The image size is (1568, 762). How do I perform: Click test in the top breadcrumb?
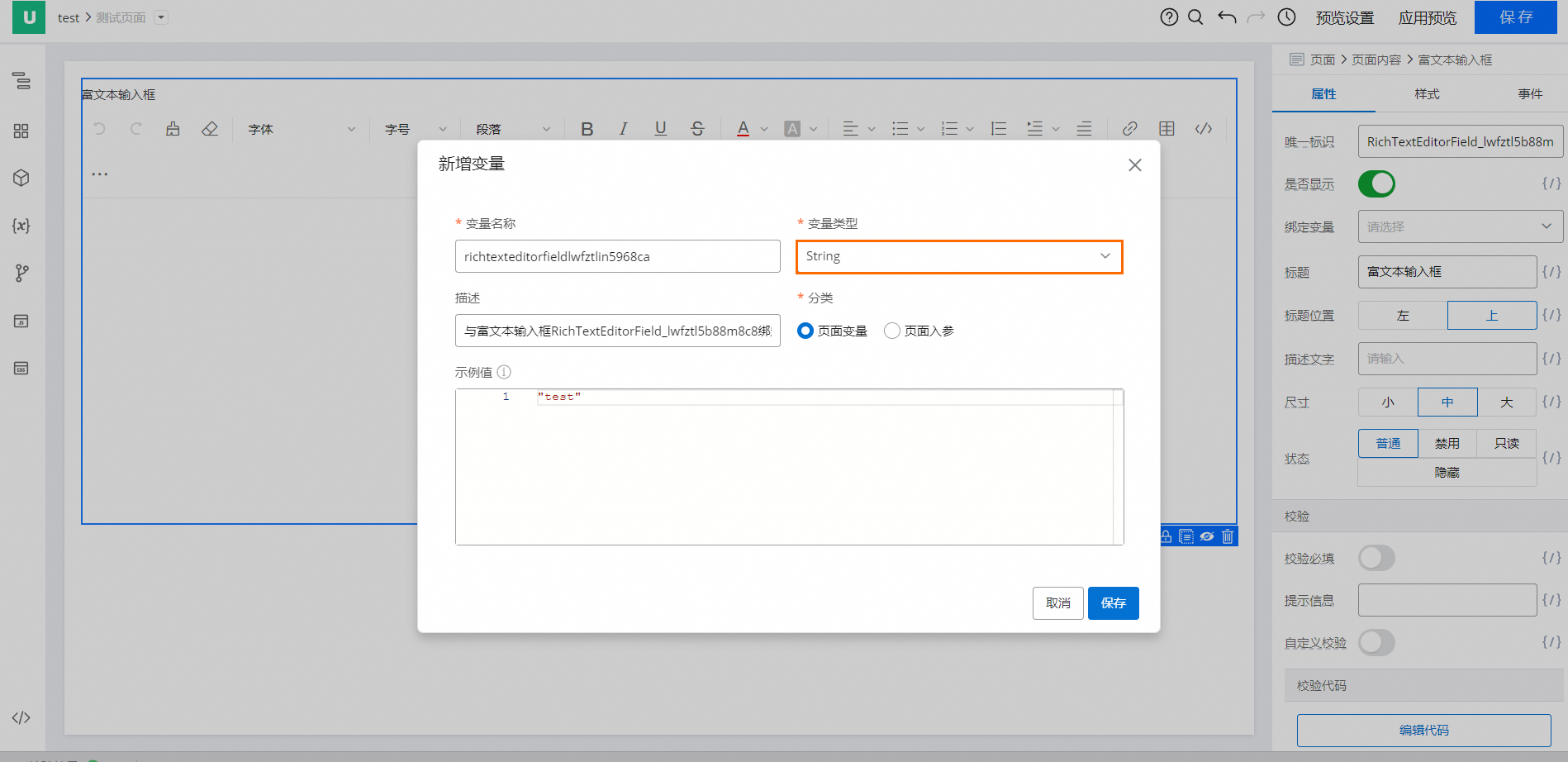coord(69,17)
